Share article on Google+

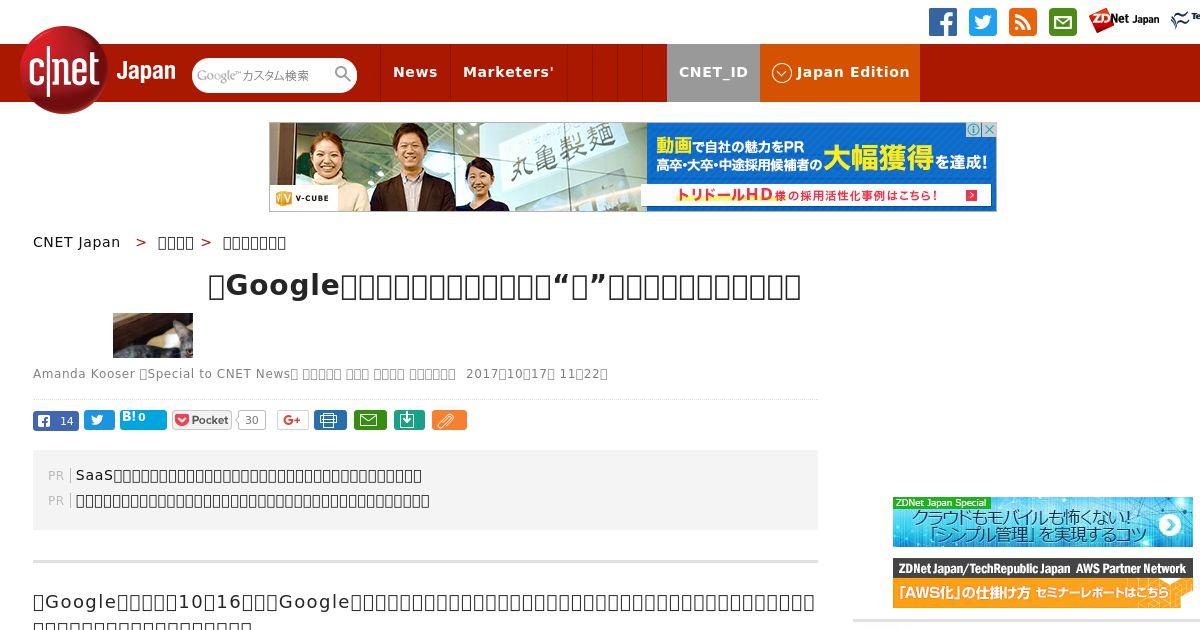[x=293, y=420]
